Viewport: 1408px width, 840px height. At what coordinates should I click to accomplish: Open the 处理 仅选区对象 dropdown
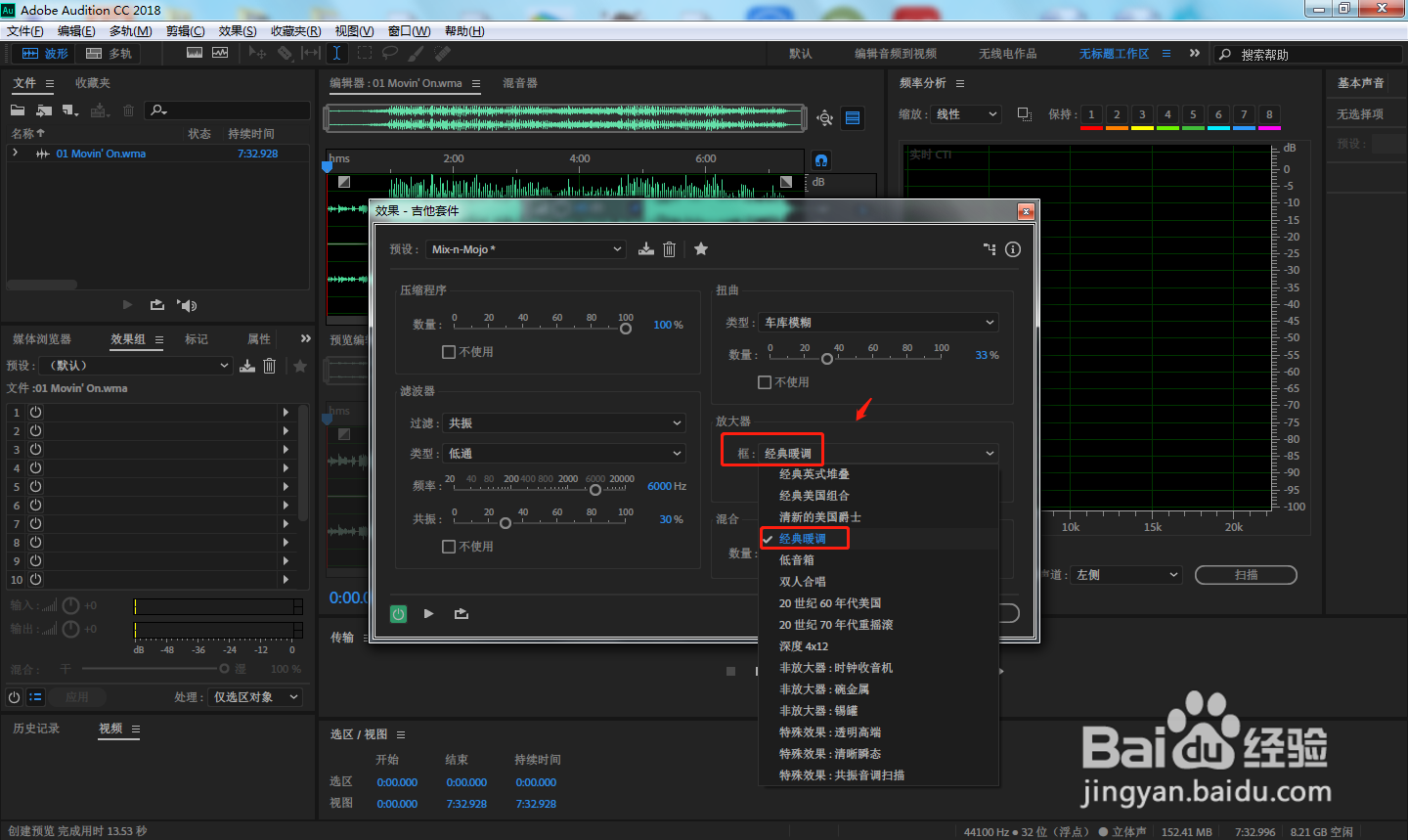click(254, 697)
